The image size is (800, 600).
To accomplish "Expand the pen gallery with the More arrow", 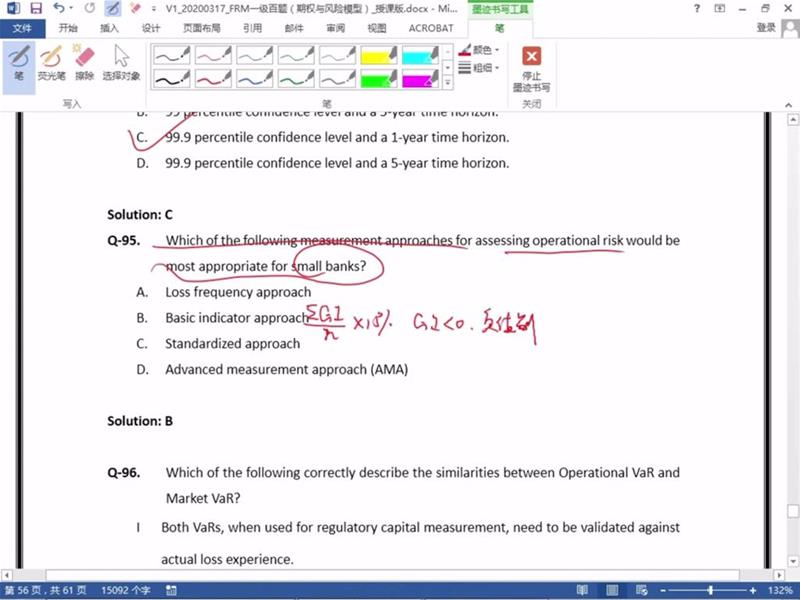I will [447, 82].
